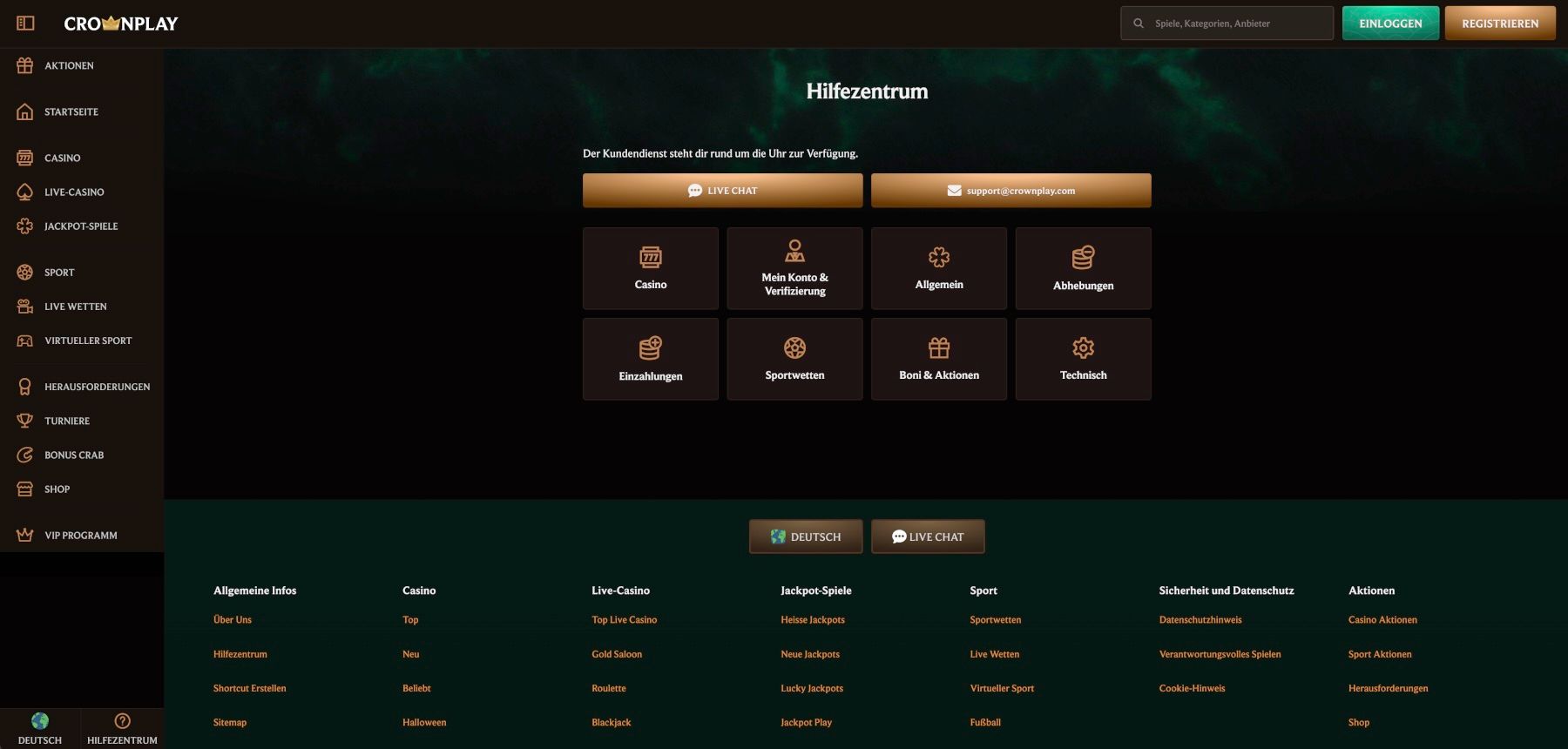Open Einzahlungen help category tile
This screenshot has width=1568, height=749.
point(650,359)
